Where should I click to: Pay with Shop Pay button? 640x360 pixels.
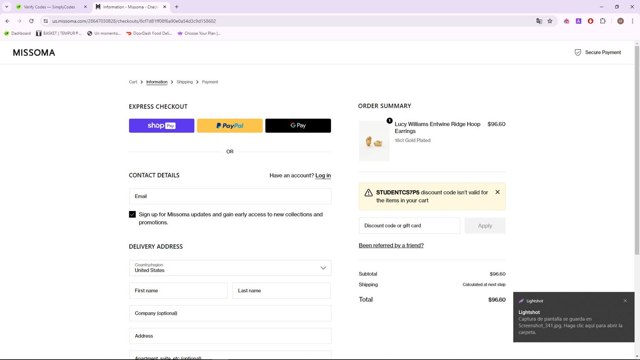(162, 126)
